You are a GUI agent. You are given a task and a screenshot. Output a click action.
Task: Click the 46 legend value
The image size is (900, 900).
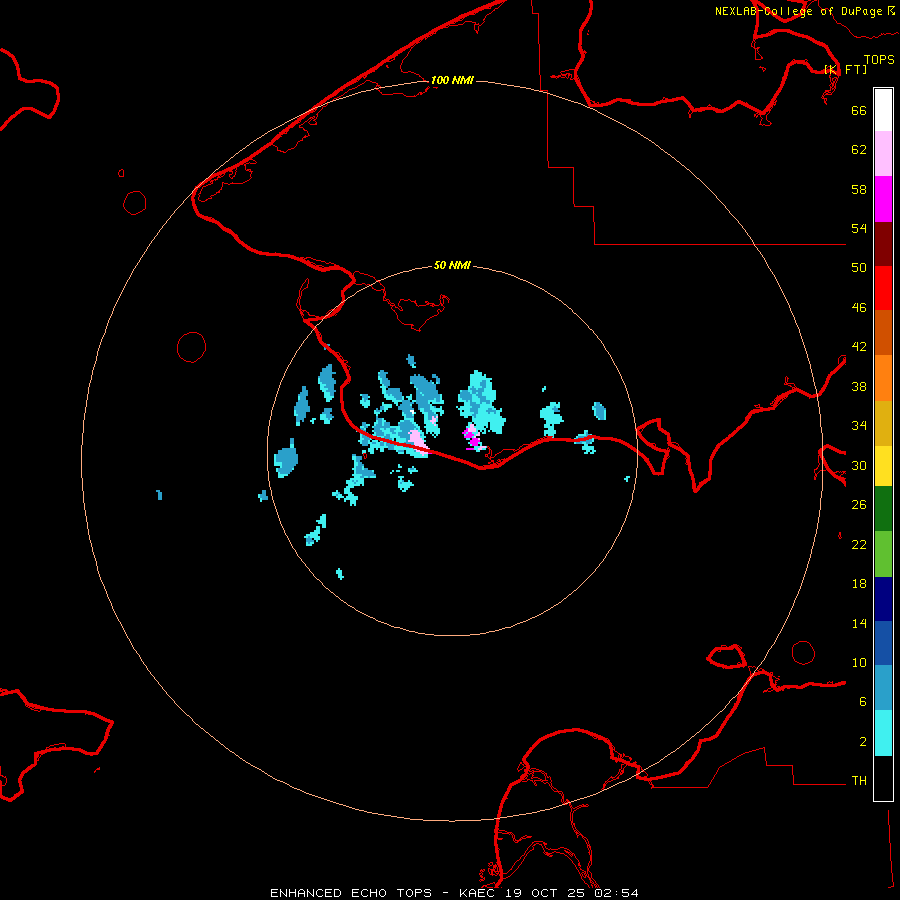859,308
